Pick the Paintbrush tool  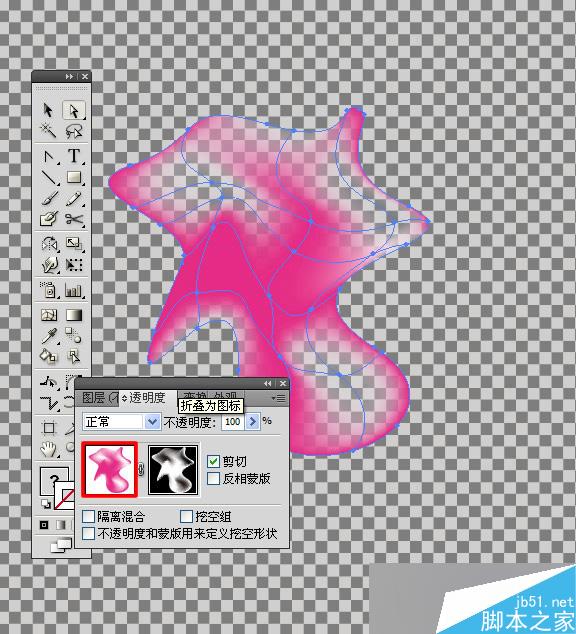49,198
